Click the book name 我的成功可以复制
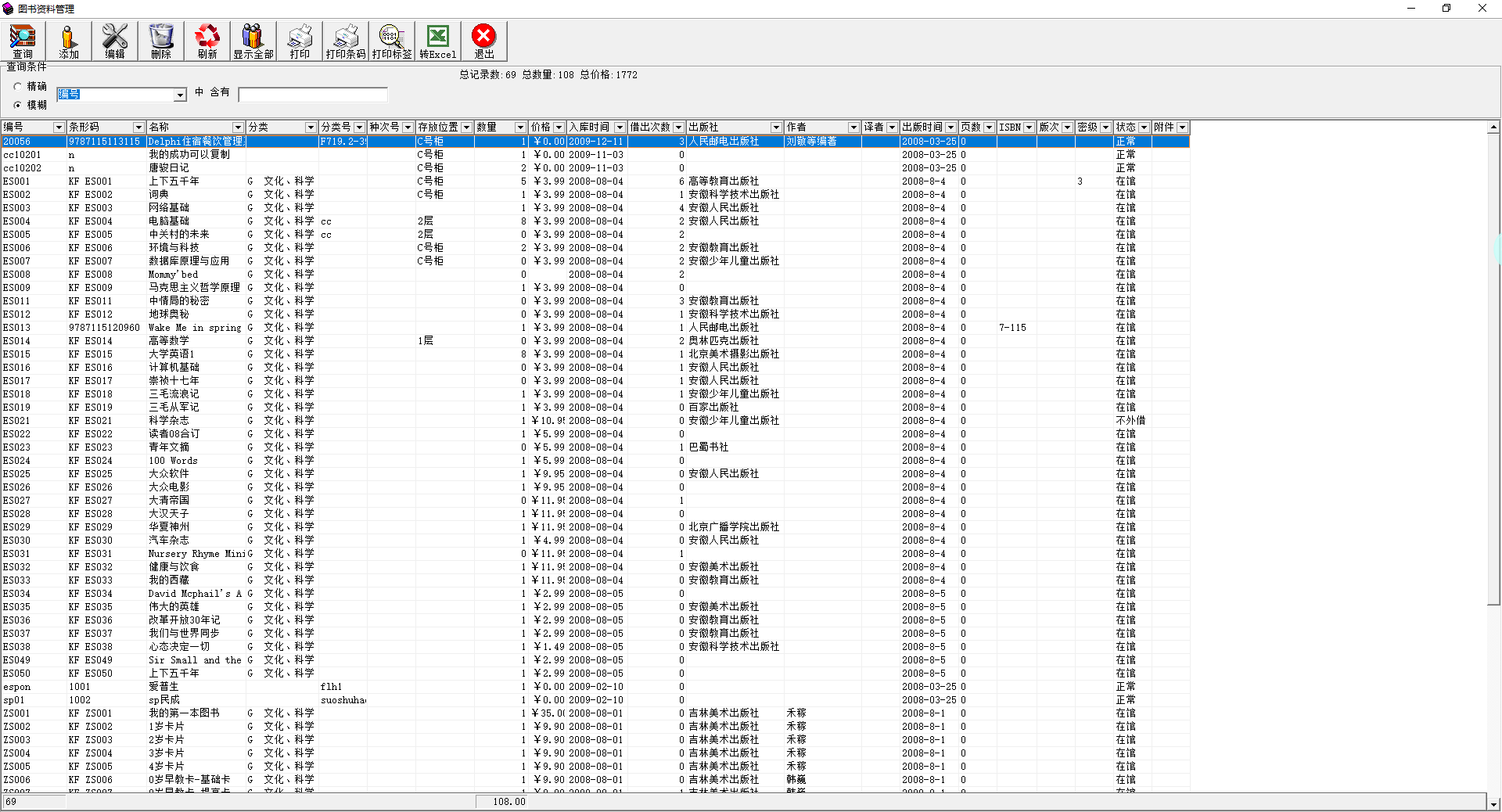 (189, 155)
